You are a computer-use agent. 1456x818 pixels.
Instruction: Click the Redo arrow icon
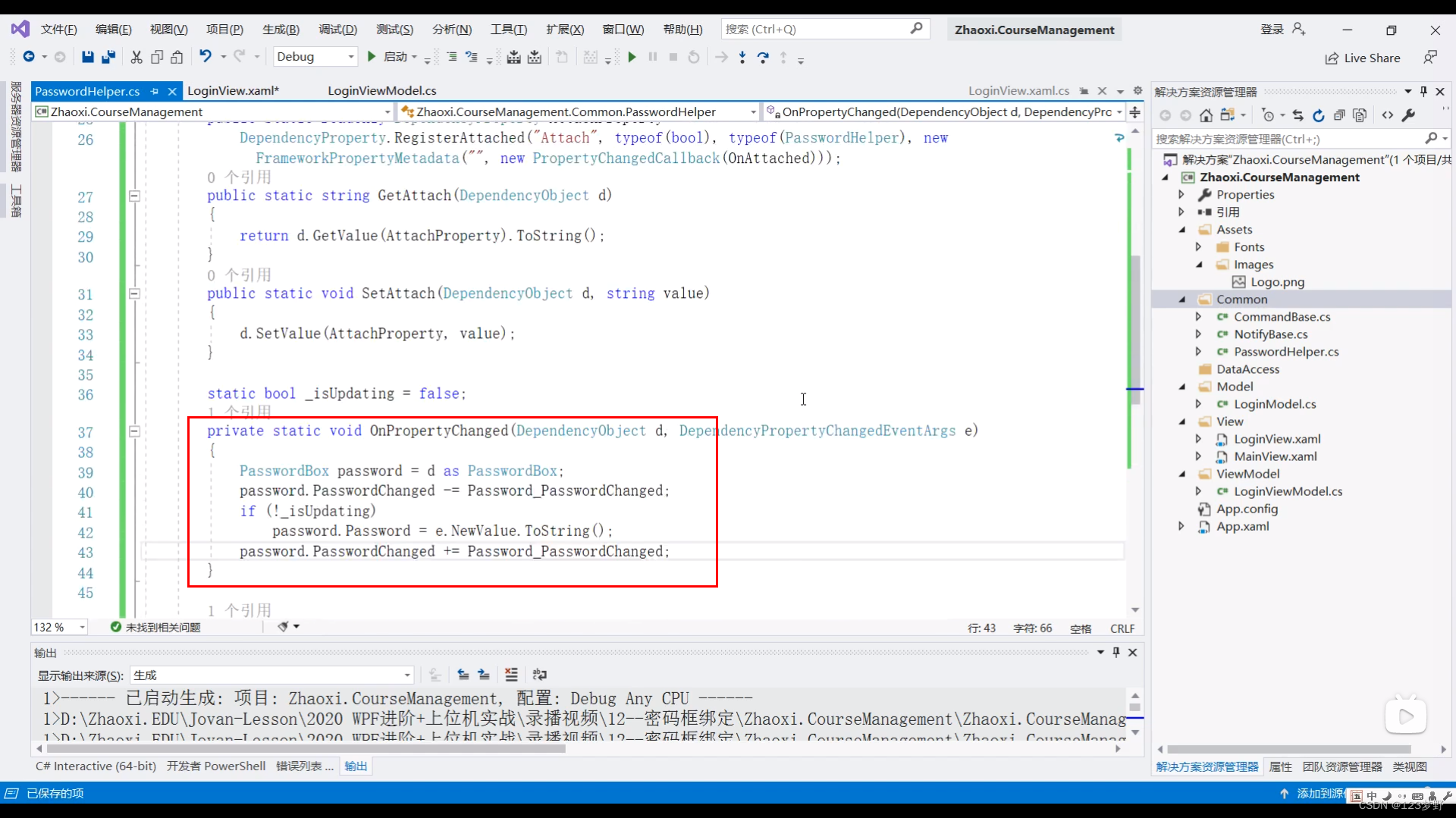click(x=240, y=56)
